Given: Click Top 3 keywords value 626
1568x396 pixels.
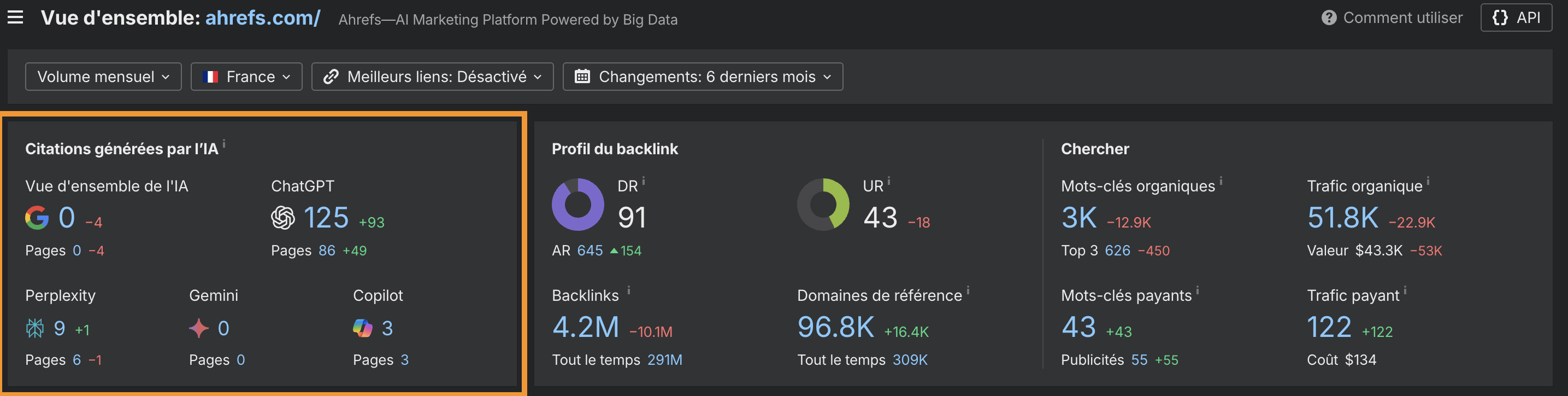Looking at the screenshot, I should pos(1118,251).
